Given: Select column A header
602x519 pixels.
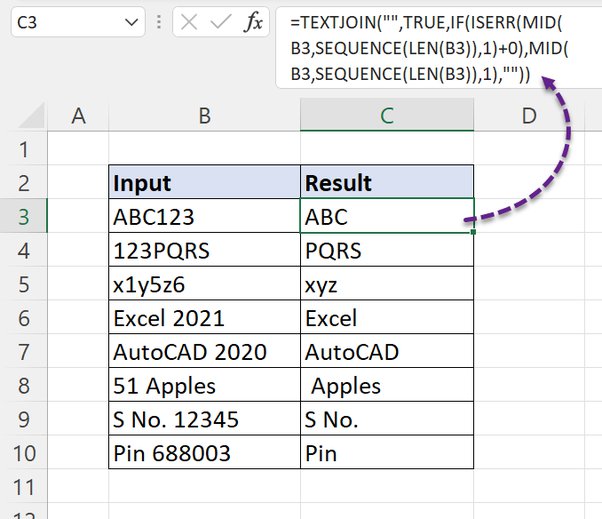Looking at the screenshot, I should [x=78, y=116].
